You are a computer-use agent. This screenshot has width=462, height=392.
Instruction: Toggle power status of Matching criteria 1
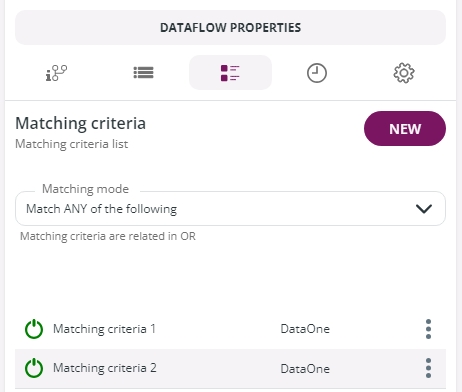(34, 329)
